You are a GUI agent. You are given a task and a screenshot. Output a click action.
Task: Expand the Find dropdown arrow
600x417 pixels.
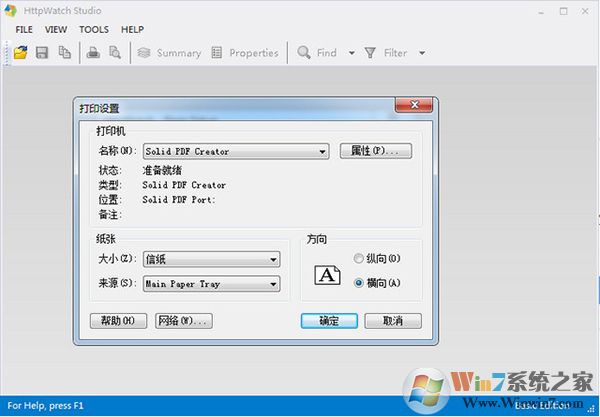coord(352,53)
